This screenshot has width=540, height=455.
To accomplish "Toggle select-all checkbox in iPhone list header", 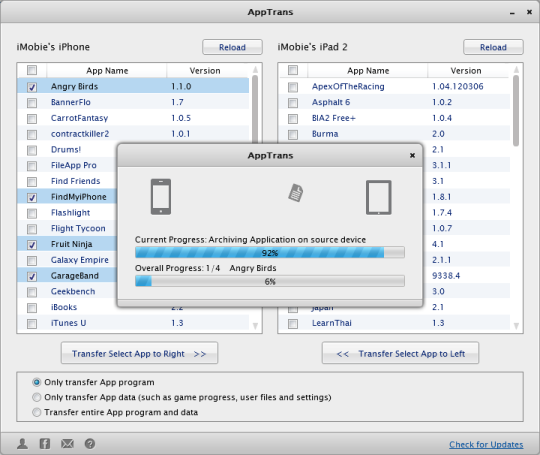I will click(32, 70).
